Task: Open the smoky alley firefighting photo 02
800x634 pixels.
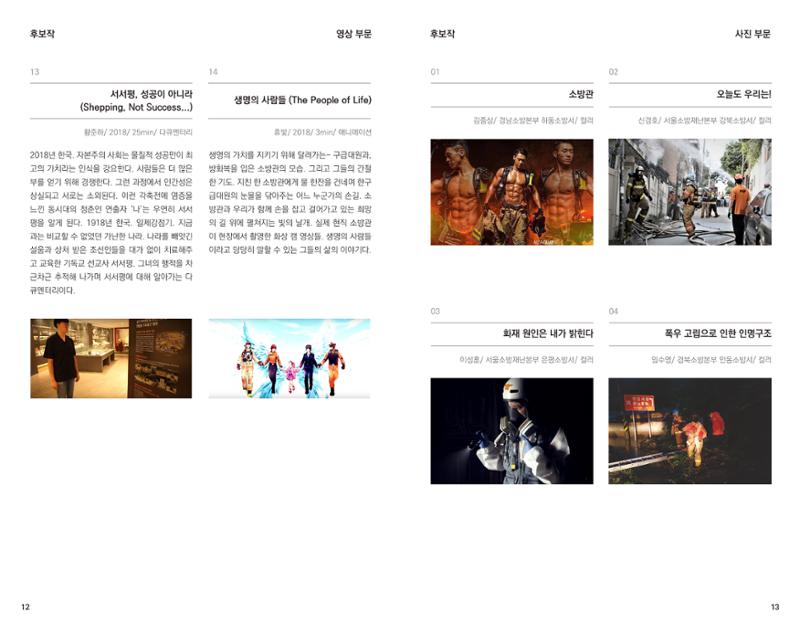Action: pos(690,192)
